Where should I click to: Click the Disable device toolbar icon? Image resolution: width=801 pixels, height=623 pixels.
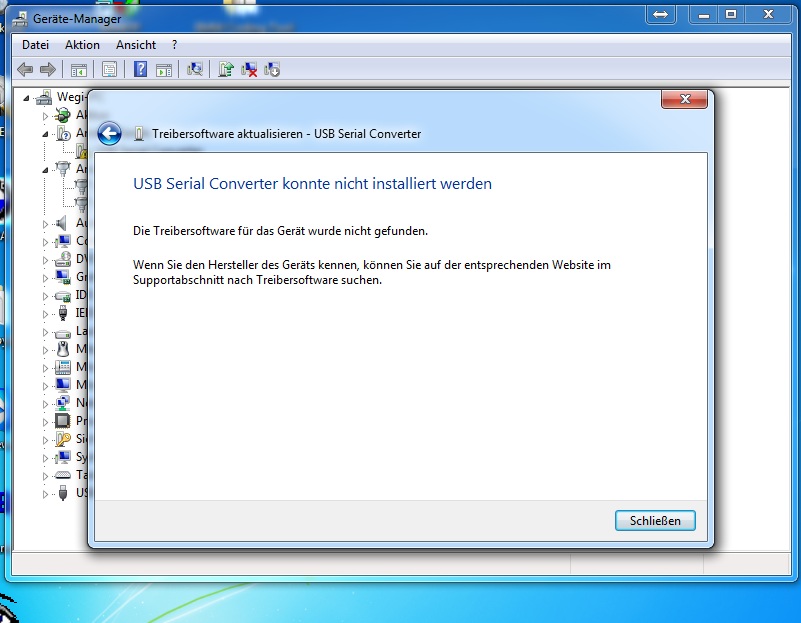click(272, 69)
